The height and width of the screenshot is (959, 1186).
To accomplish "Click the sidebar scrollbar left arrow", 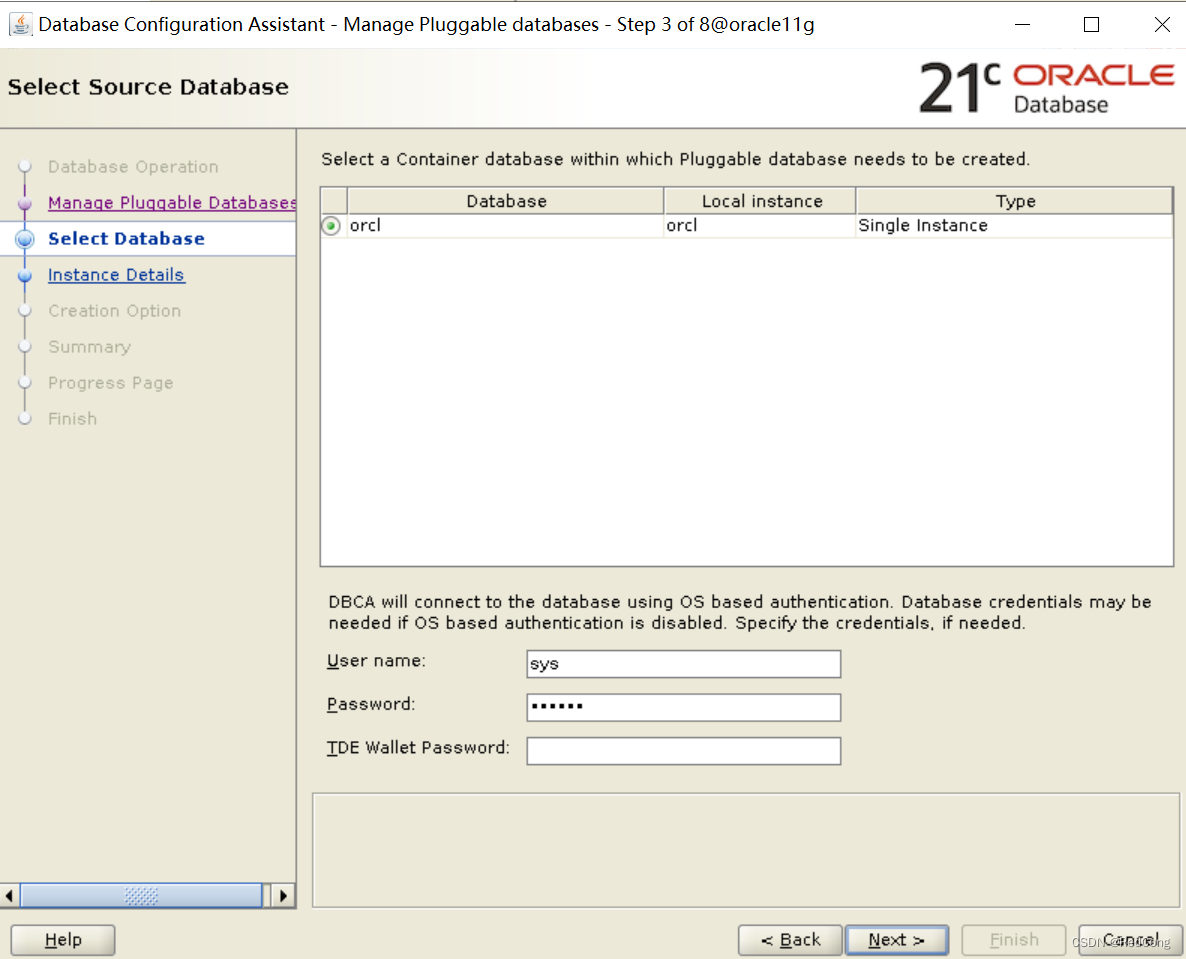I will click(x=9, y=895).
